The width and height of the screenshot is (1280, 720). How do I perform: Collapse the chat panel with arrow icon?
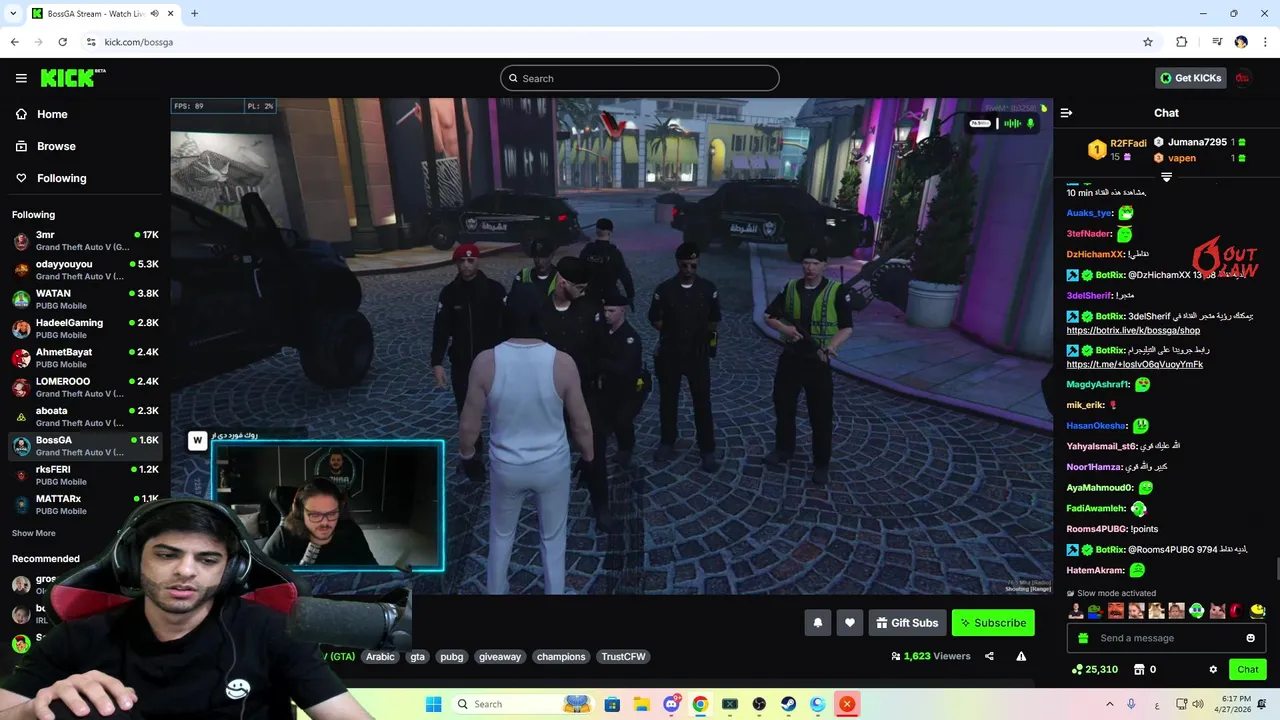click(1066, 113)
